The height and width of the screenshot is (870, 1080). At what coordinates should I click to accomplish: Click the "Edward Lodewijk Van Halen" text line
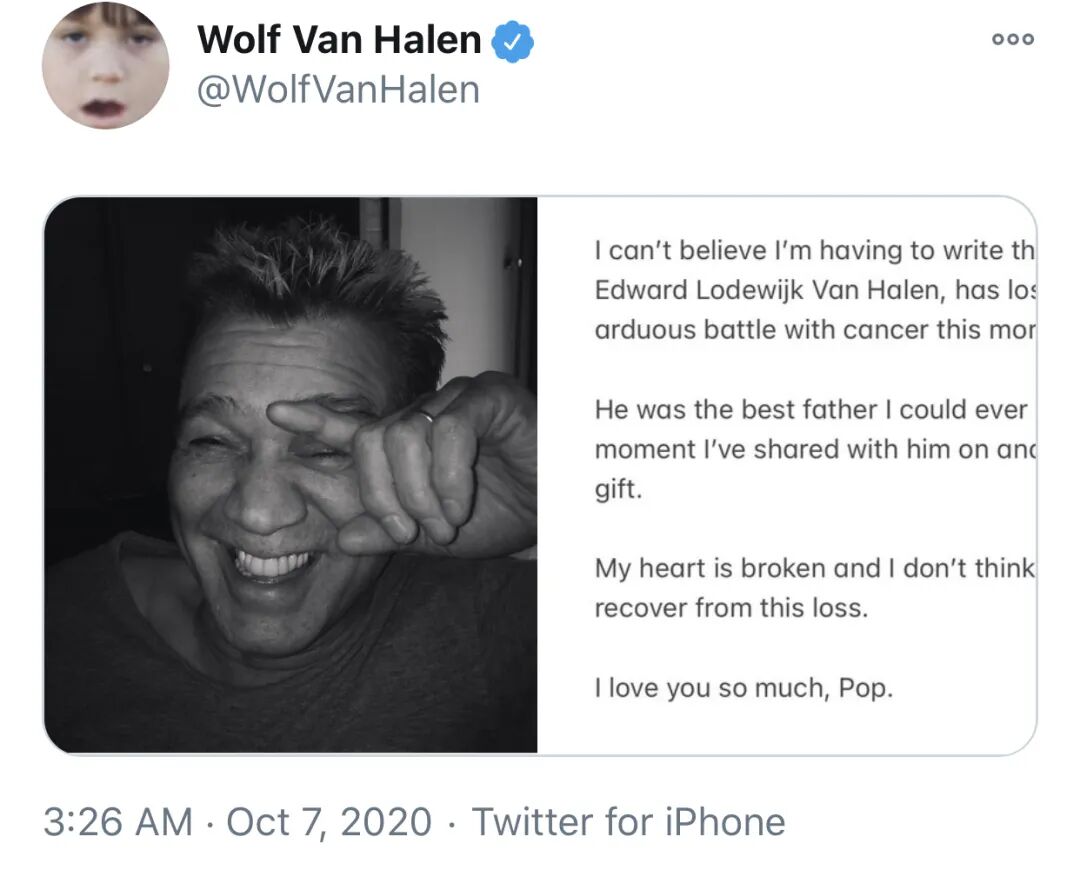coord(814,290)
